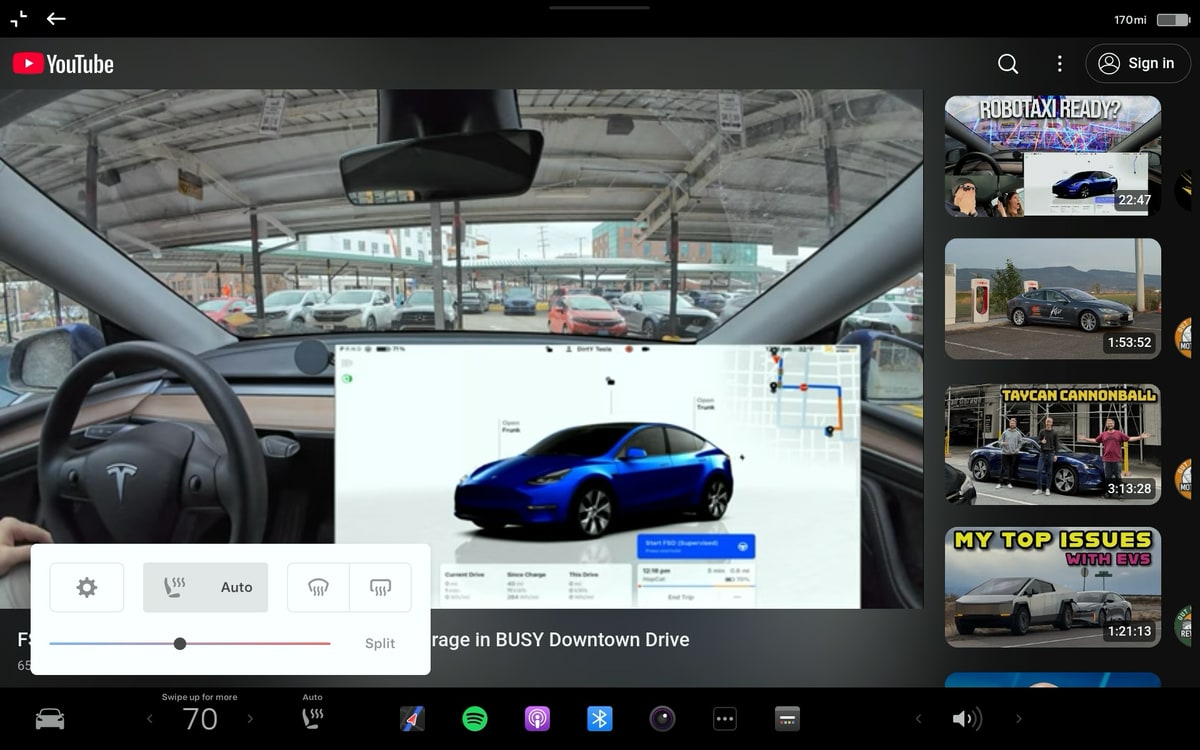Select the rear defrost icon
The width and height of the screenshot is (1200, 750).
coord(380,587)
